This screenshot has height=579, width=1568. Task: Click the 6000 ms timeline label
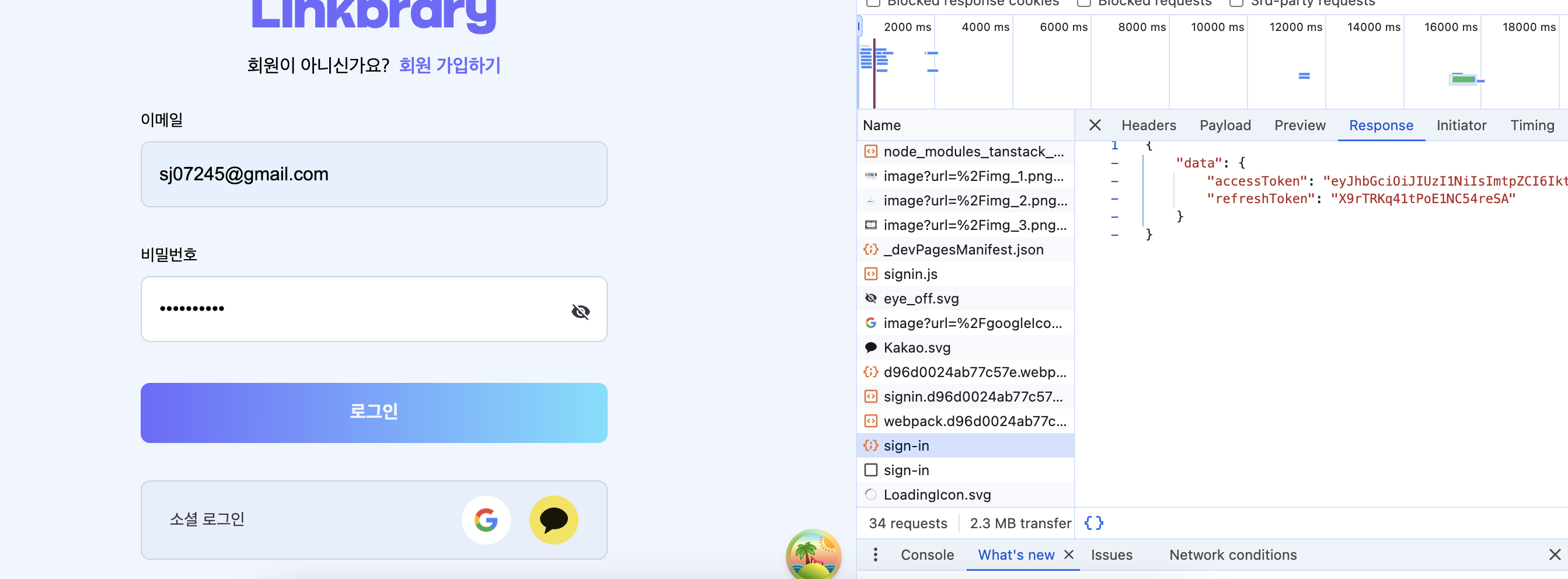coord(1064,27)
